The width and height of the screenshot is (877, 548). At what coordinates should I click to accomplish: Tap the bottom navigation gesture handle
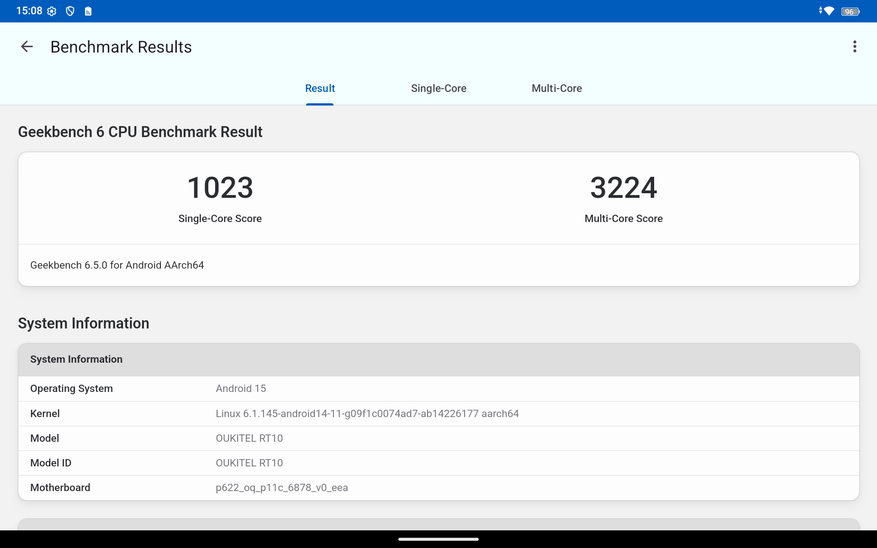click(x=438, y=539)
